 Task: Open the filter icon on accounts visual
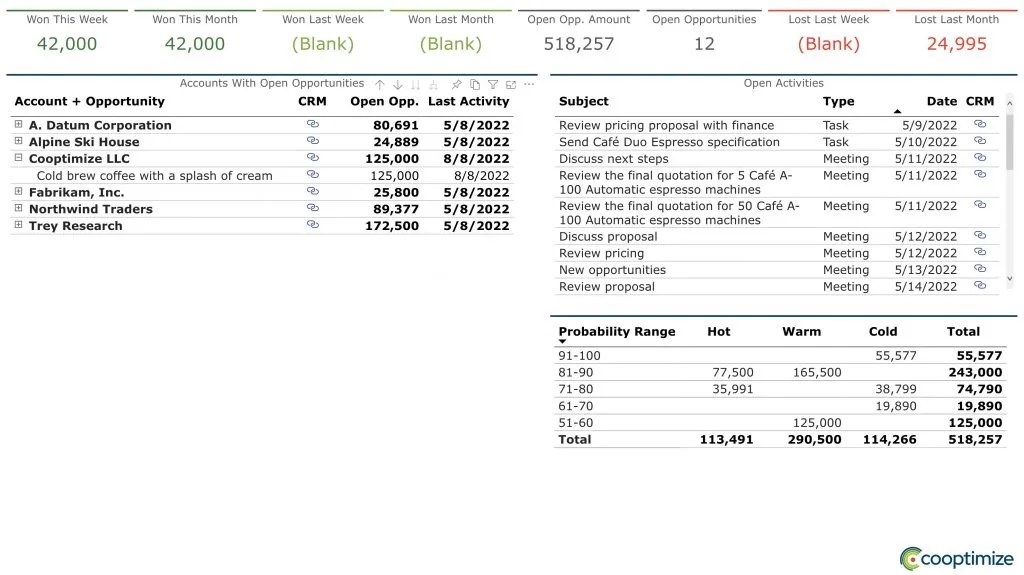tap(493, 85)
